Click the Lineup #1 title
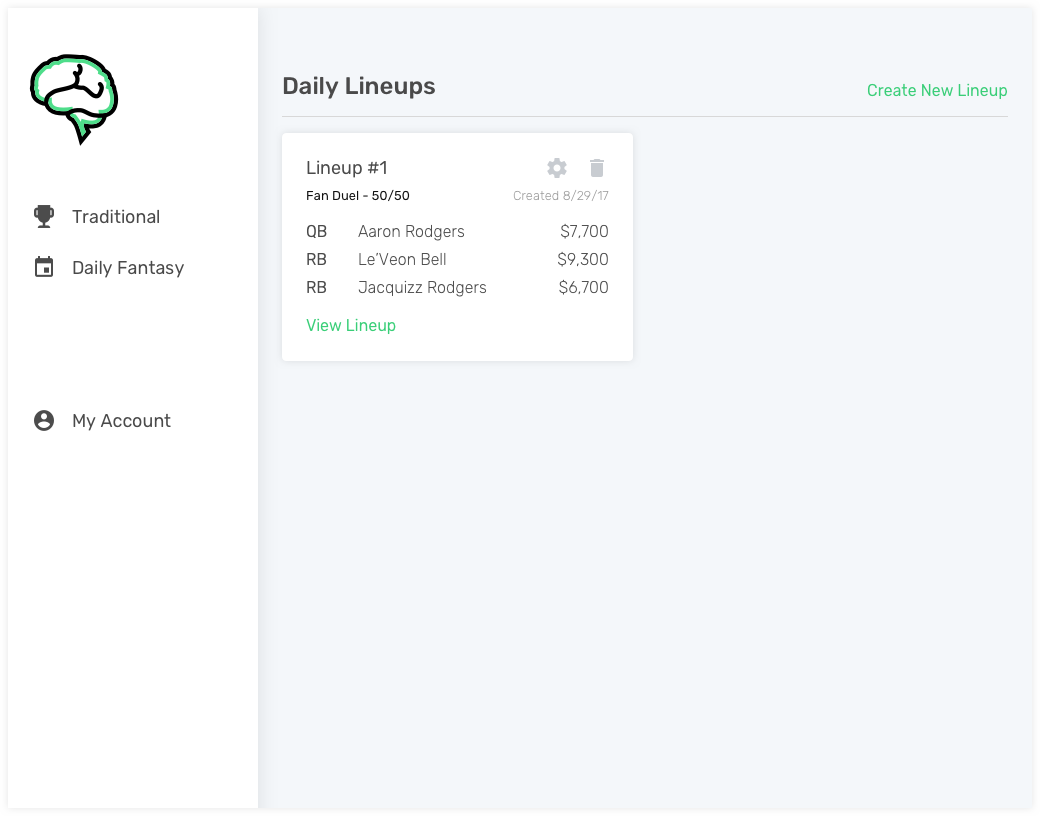Image resolution: width=1040 pixels, height=816 pixels. (x=347, y=168)
